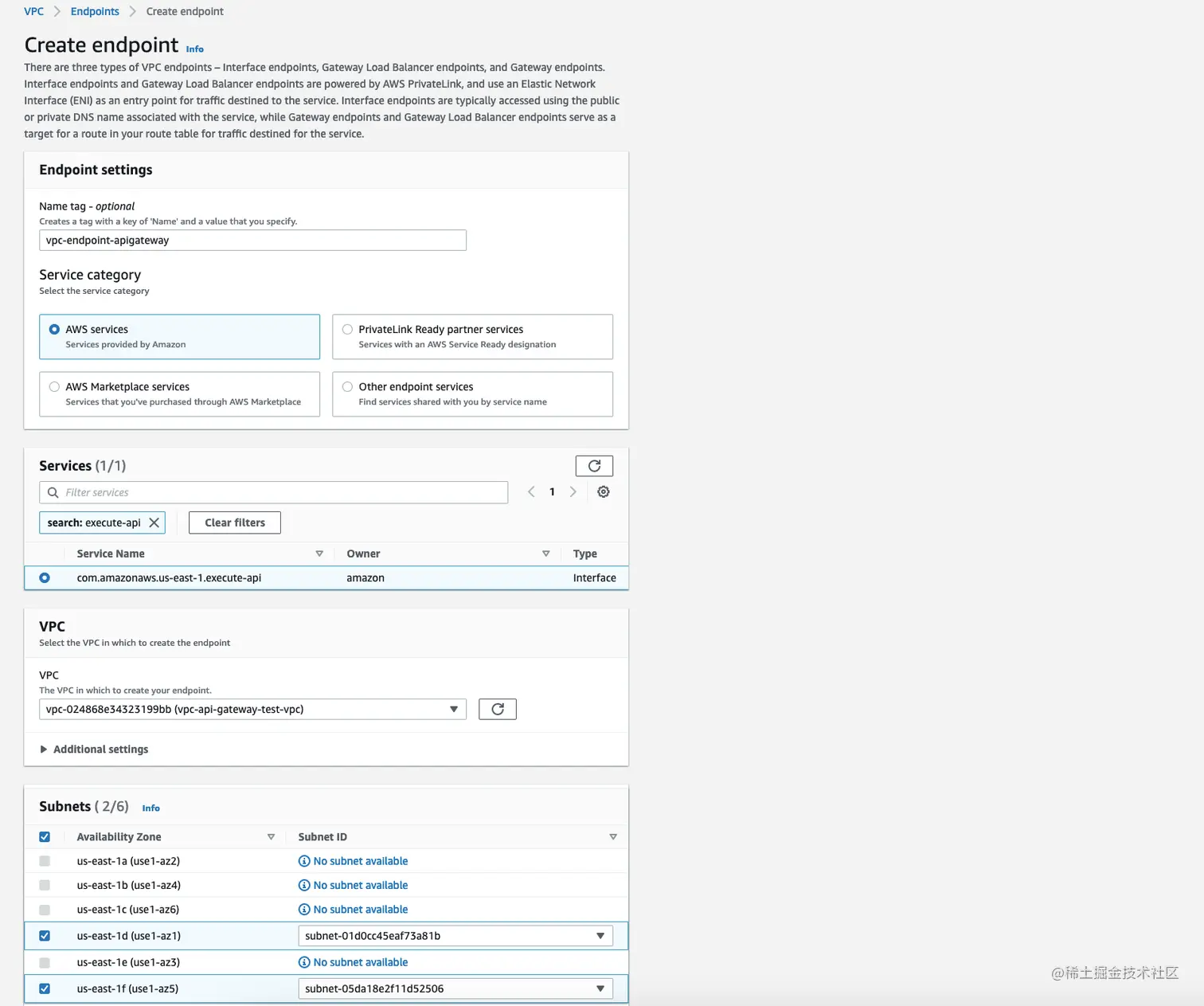
Task: Sort by Service Name column arrow
Action: click(319, 554)
